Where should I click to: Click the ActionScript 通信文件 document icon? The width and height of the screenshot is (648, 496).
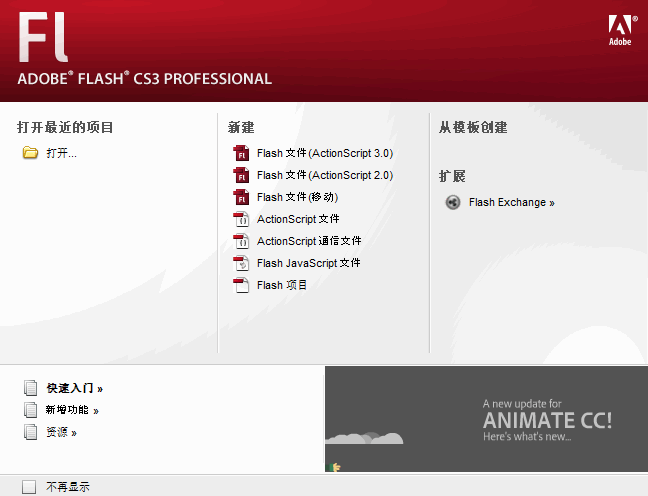click(241, 241)
